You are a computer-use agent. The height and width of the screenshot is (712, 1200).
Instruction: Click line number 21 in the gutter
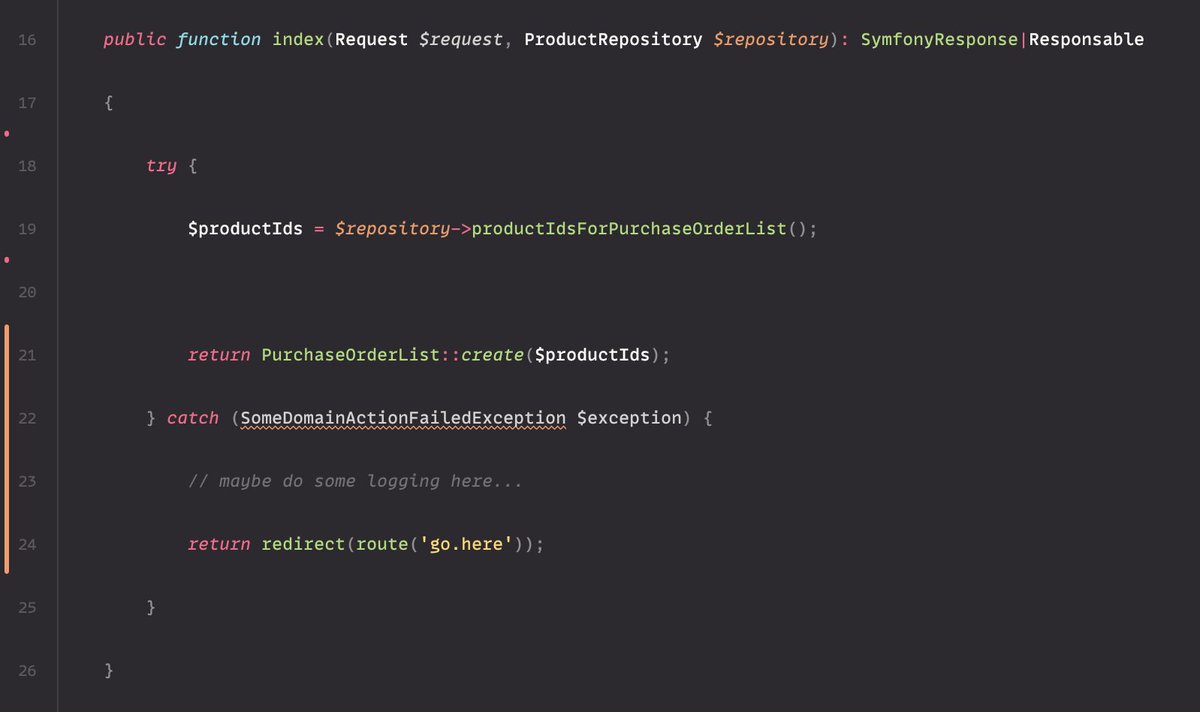(x=27, y=355)
